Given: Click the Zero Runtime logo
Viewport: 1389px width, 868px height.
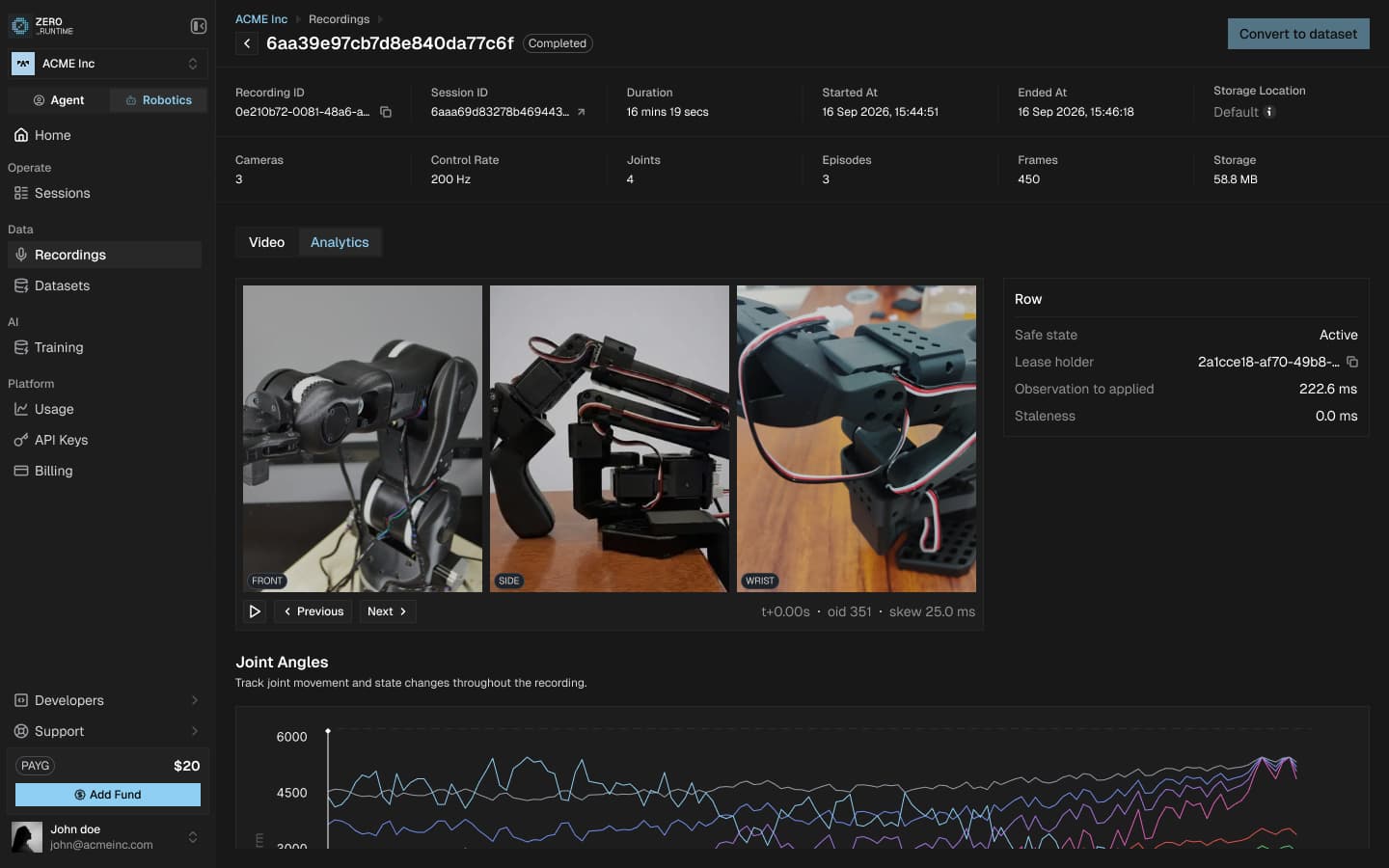Looking at the screenshot, I should click(41, 26).
